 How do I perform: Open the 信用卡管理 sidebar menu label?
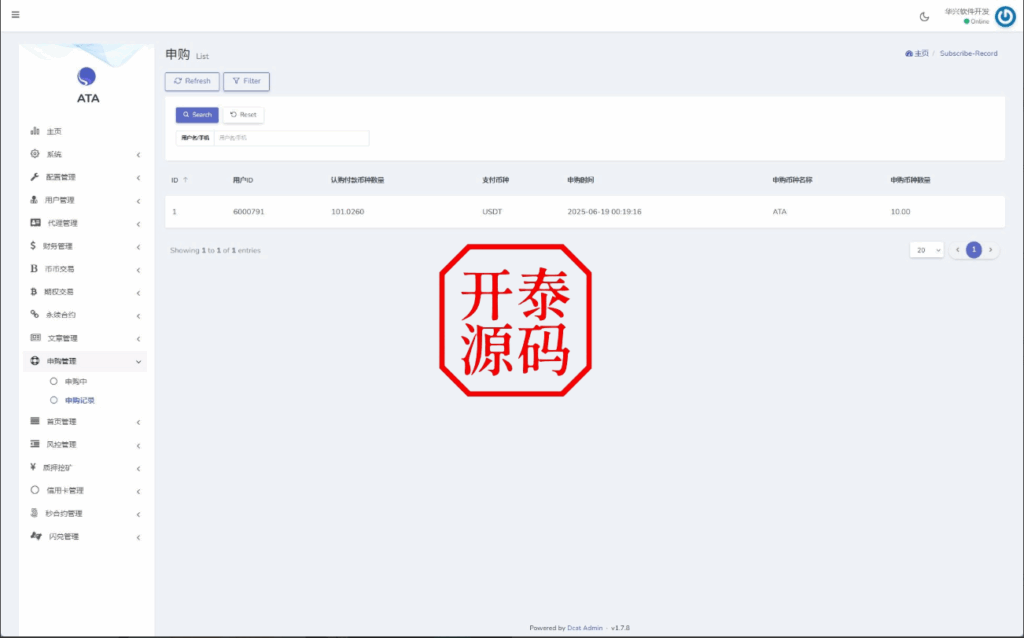65,490
